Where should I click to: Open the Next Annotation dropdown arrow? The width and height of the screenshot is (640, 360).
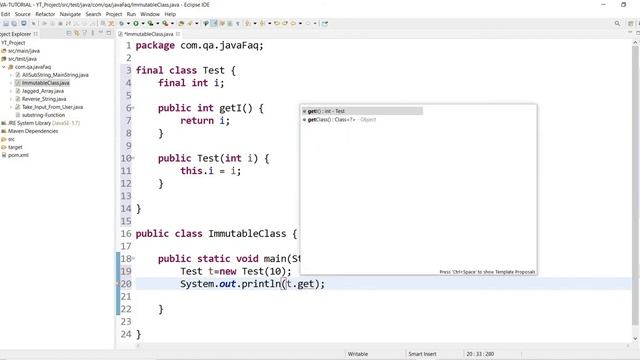pos(255,23)
